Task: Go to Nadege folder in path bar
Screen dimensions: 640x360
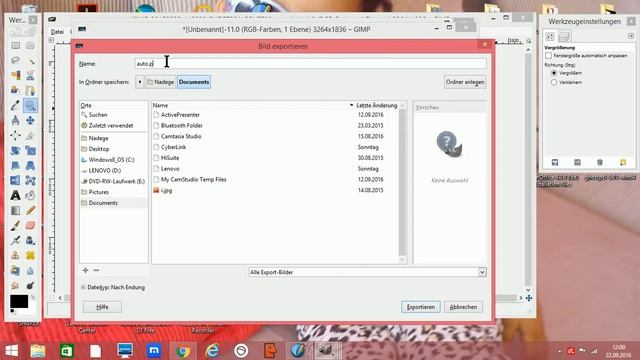Action: pyautogui.click(x=160, y=82)
